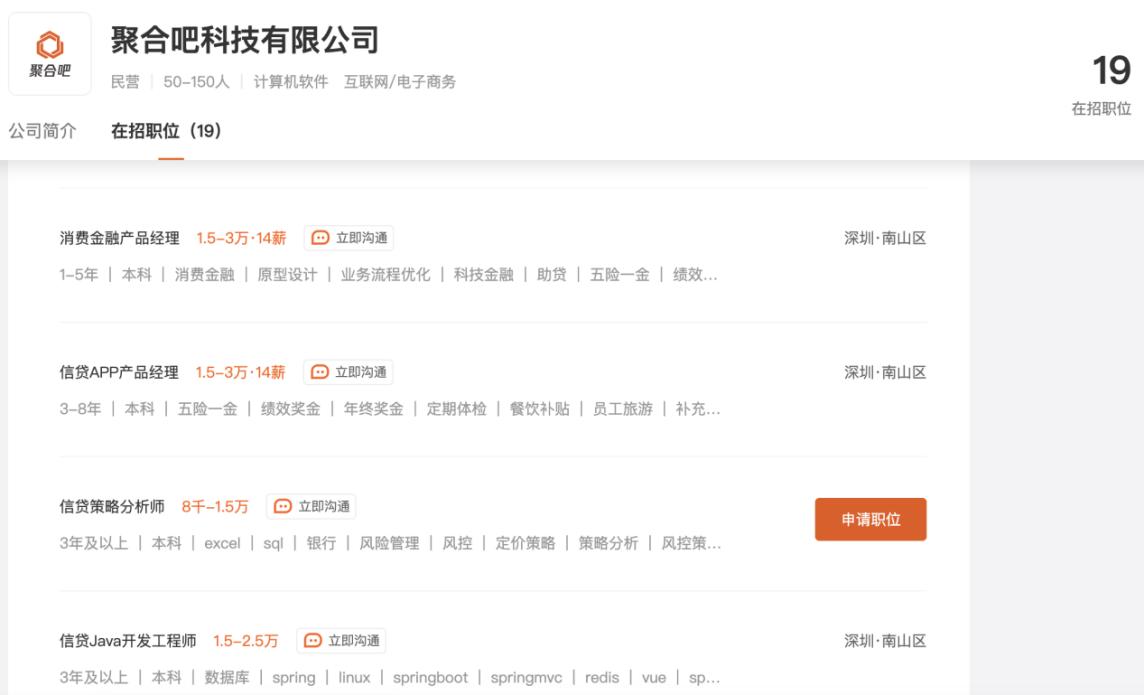Click 深圳·南山区 location for 消费金融产品经理
Image resolution: width=1144 pixels, height=695 pixels.
pos(885,238)
